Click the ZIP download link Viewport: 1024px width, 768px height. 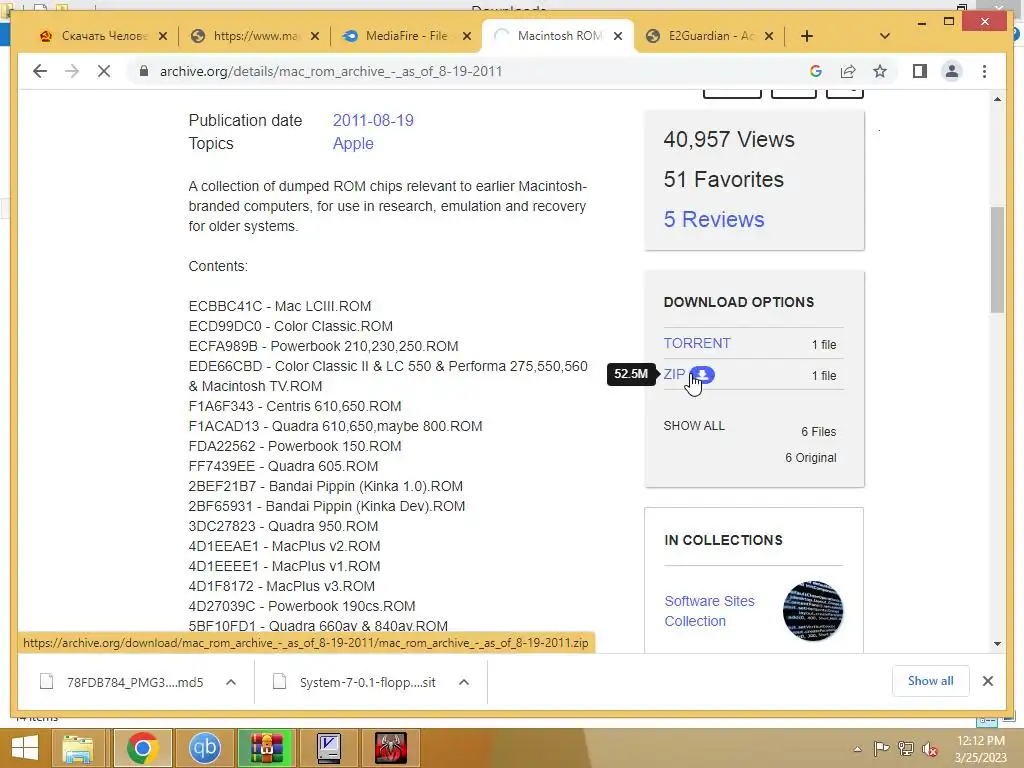coord(674,374)
